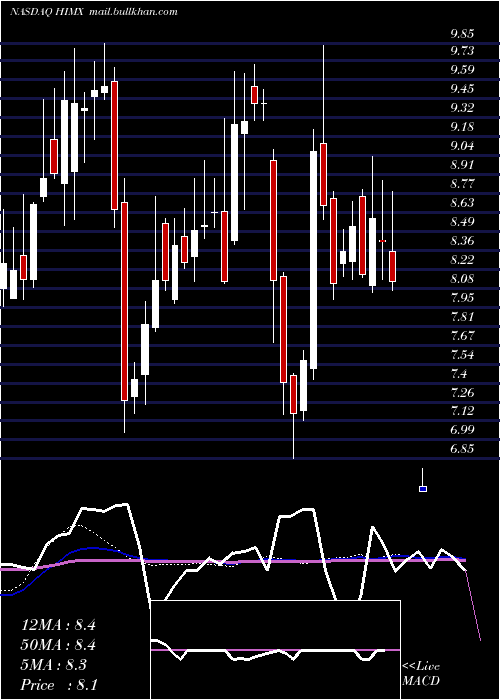Click the 8.63 axis value
This screenshot has width=500, height=700.
[x=462, y=203]
